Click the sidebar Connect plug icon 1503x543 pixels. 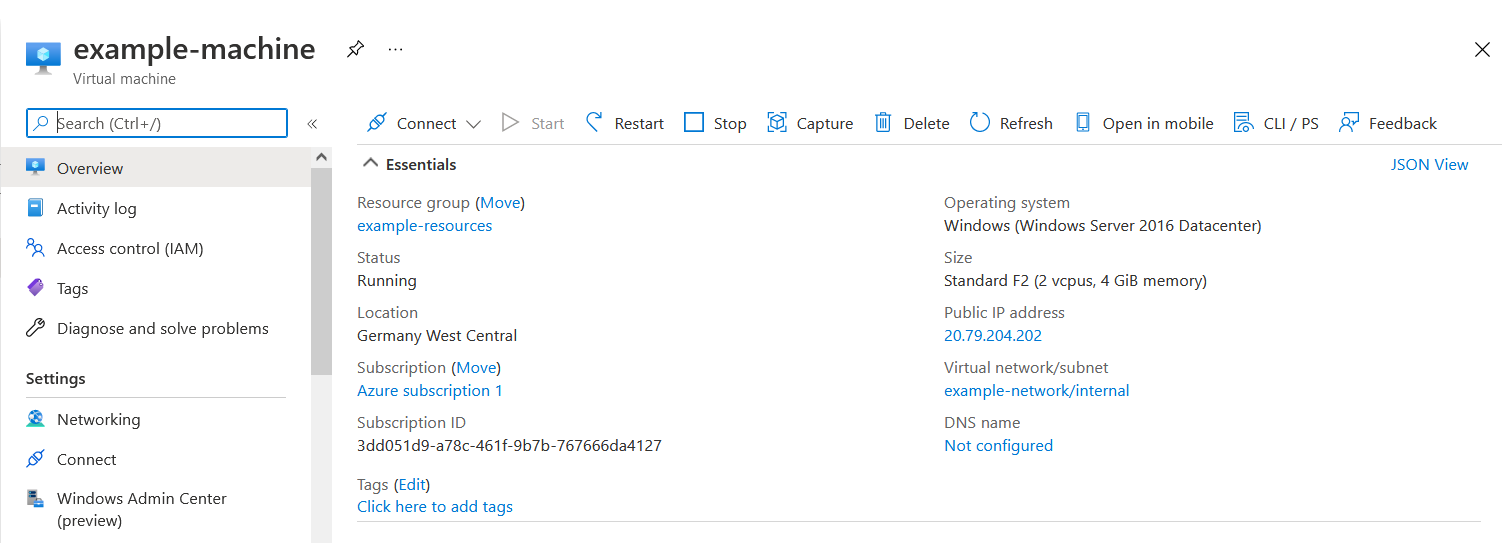36,459
